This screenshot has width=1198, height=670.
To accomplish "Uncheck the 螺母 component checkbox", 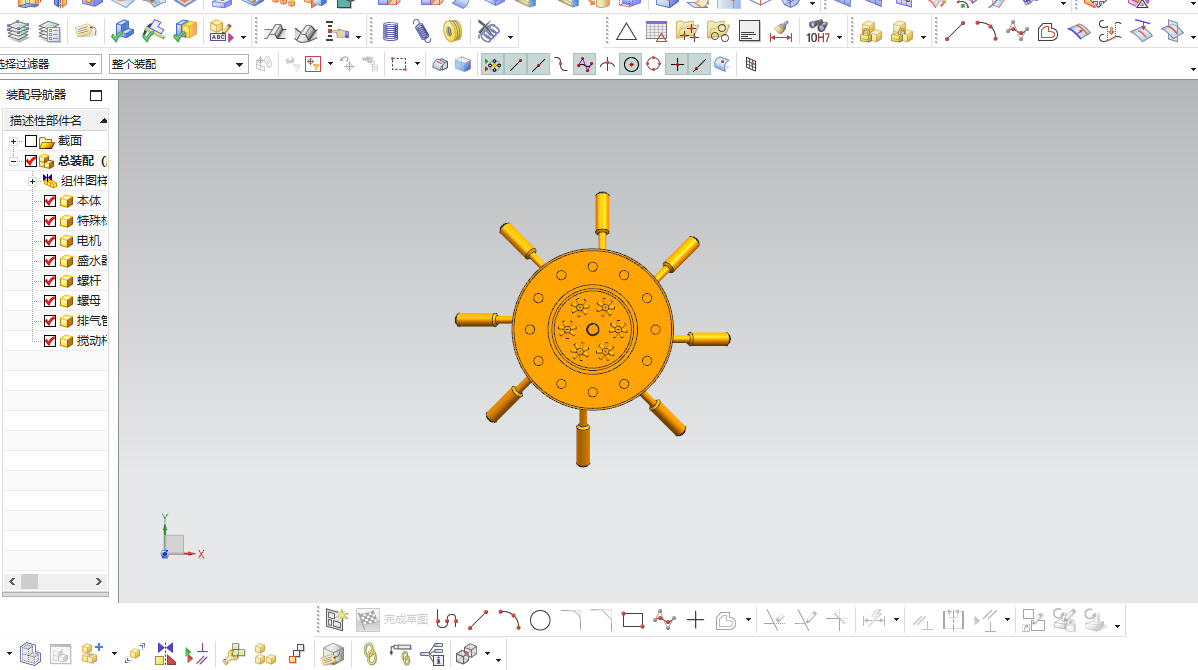I will pos(50,301).
